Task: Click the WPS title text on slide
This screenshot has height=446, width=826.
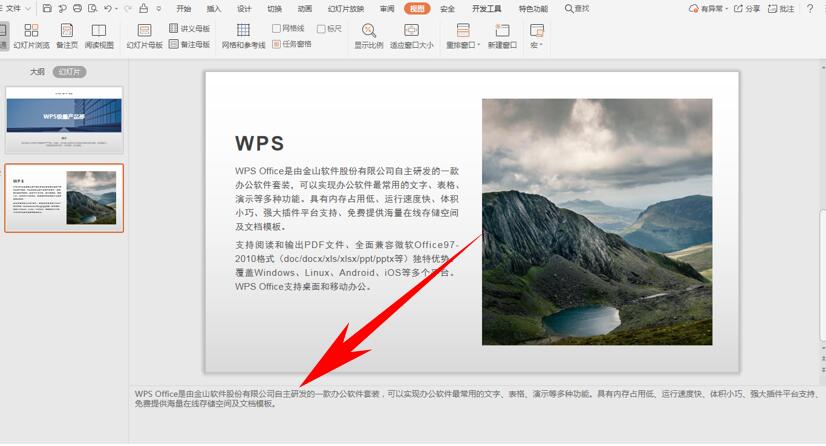Action: (260, 143)
